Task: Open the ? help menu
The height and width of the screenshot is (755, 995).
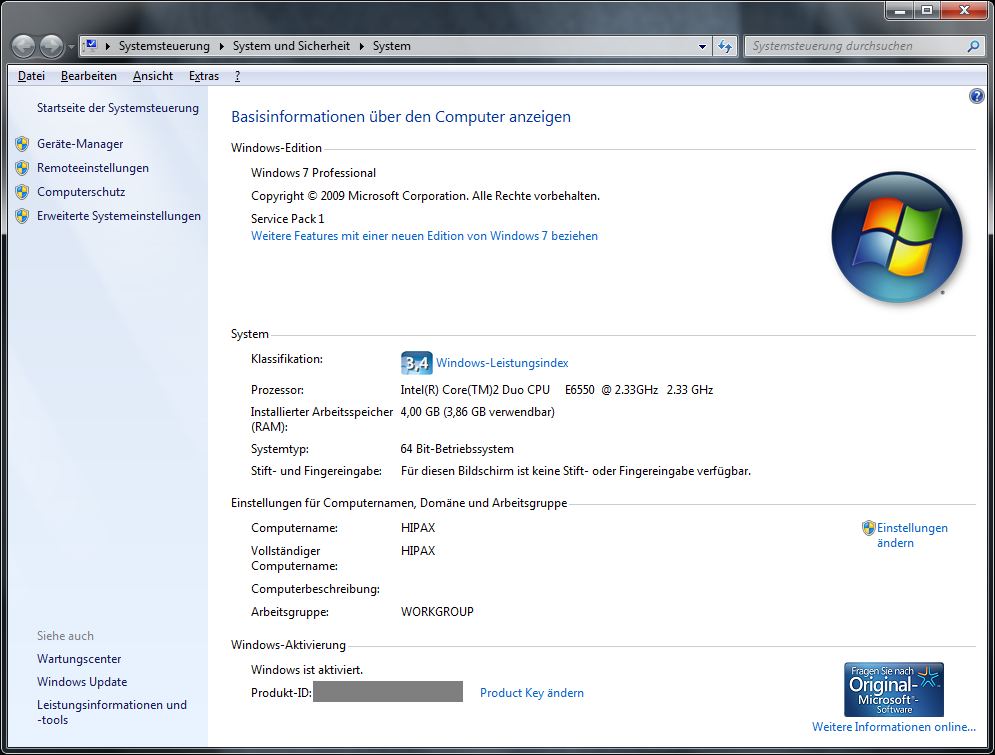Action: 237,76
